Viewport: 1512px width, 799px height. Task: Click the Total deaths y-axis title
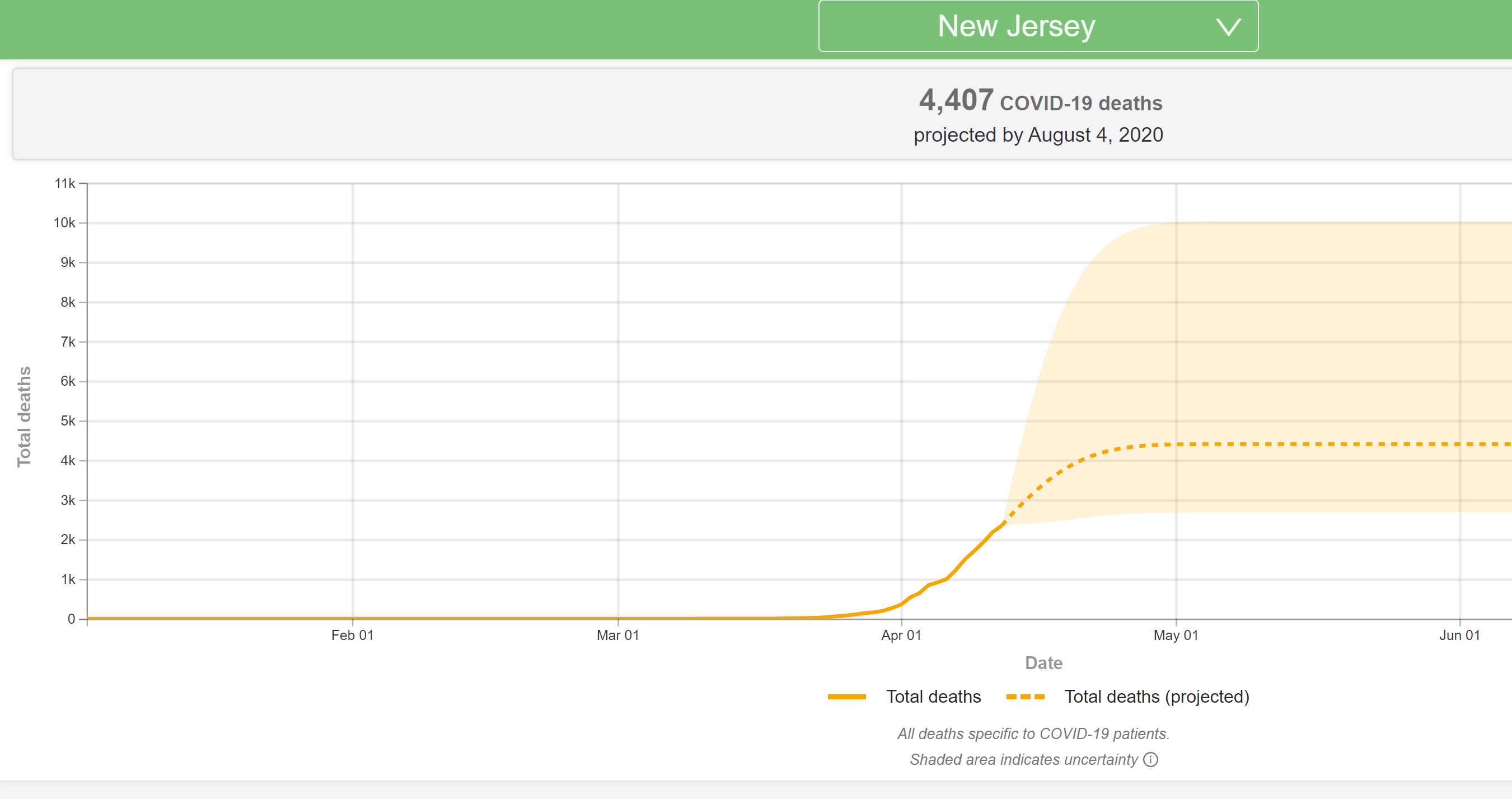[24, 417]
